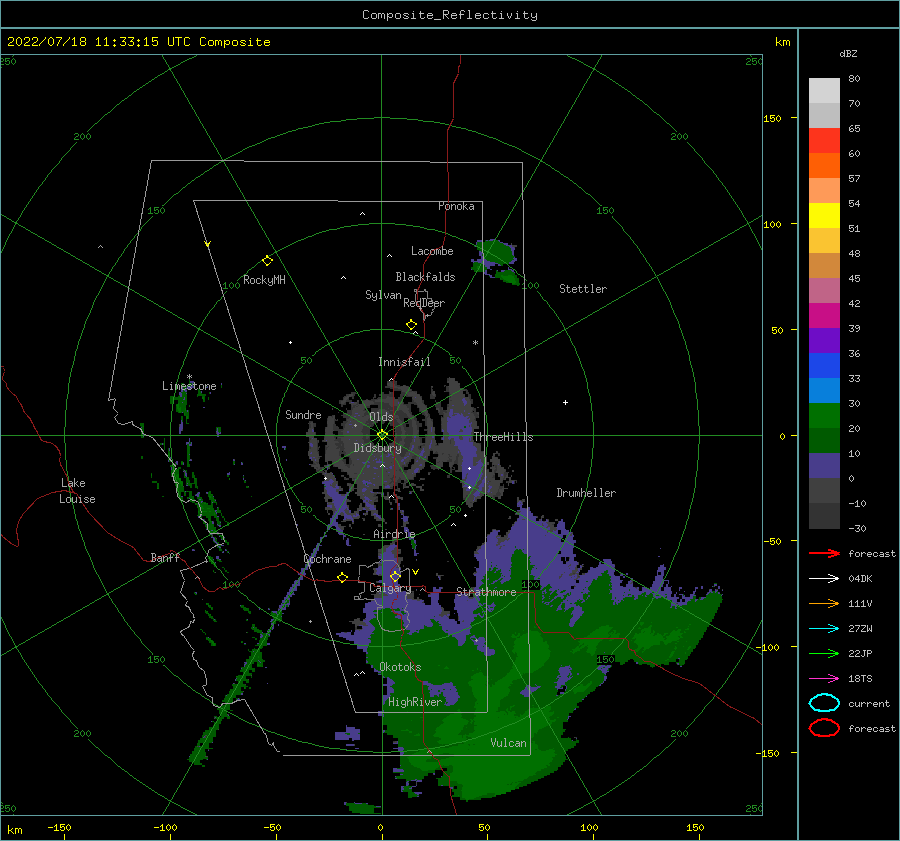Click the Banff town label
Viewport: 900px width, 841px height.
pos(165,557)
